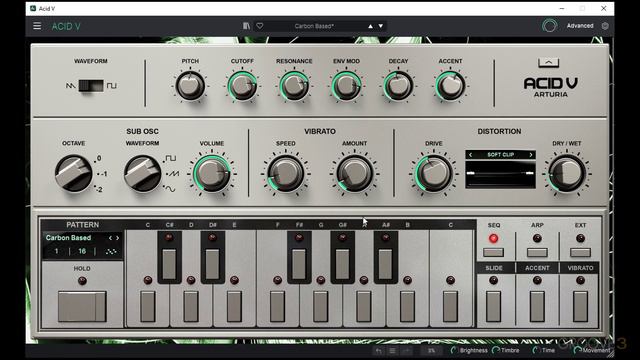Click the Carbon Based preset name field

pyautogui.click(x=314, y=26)
